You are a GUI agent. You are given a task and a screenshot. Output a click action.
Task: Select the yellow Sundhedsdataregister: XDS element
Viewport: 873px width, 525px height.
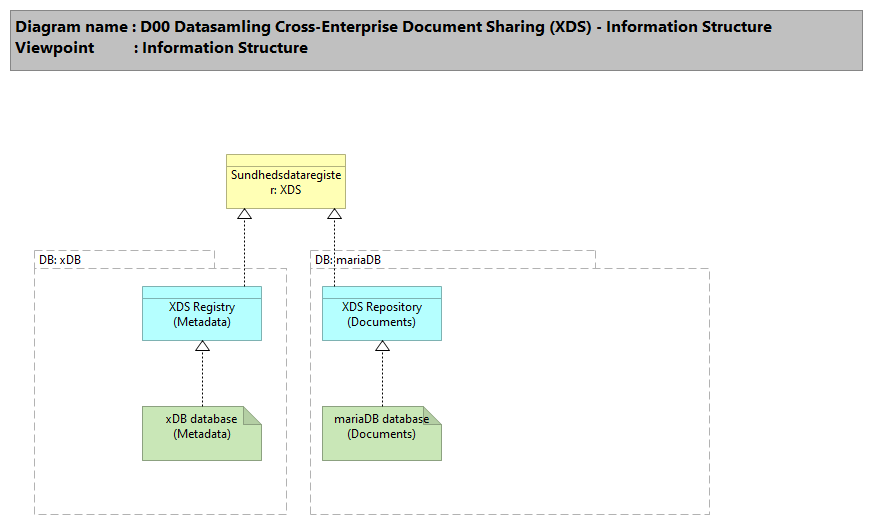tap(285, 186)
